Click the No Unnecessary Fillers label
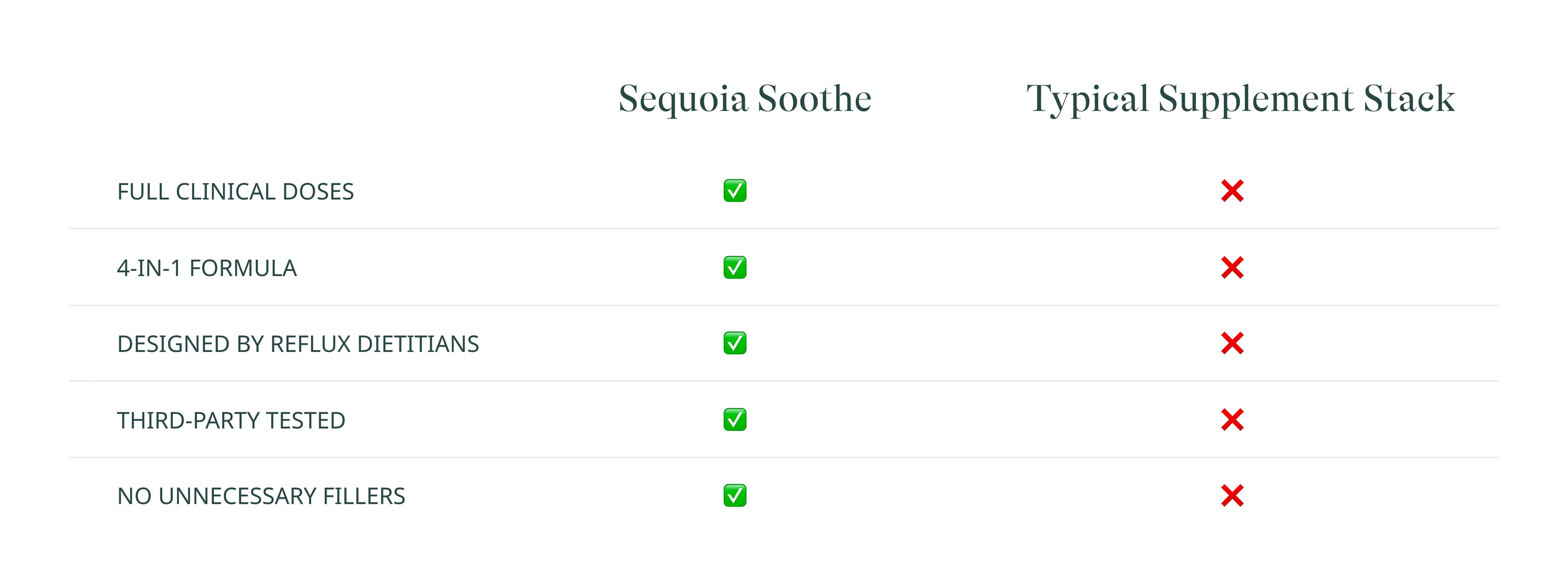The width and height of the screenshot is (1568, 588). [261, 496]
